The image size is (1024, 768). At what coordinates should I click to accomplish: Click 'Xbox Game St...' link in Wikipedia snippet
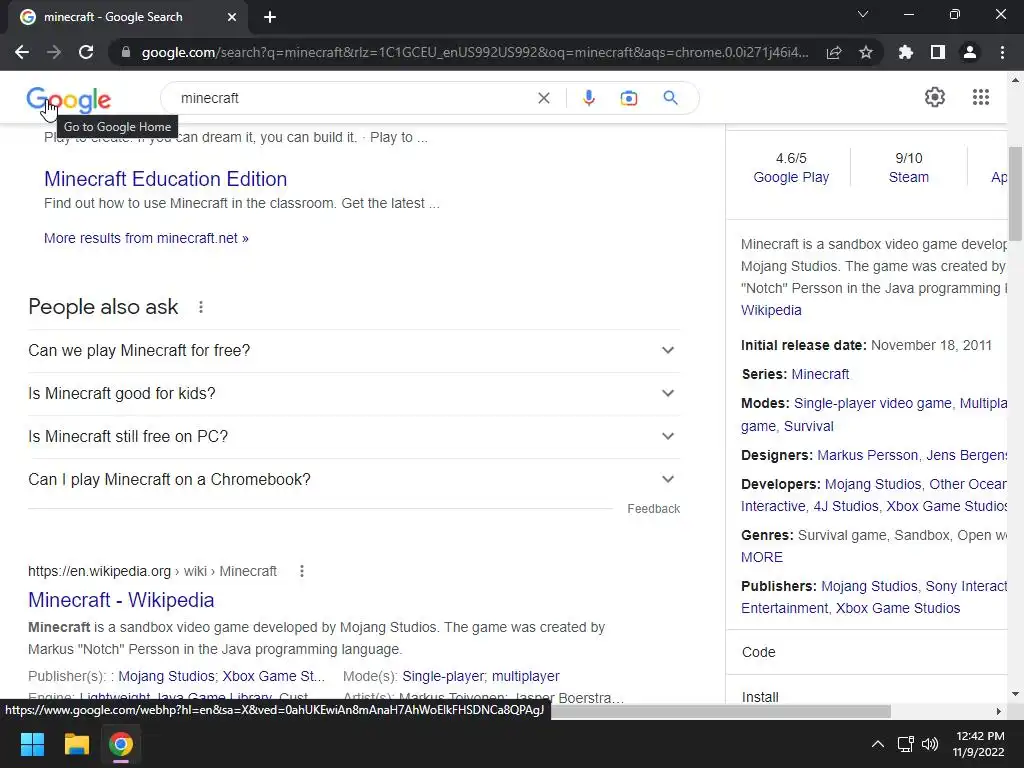coord(273,677)
